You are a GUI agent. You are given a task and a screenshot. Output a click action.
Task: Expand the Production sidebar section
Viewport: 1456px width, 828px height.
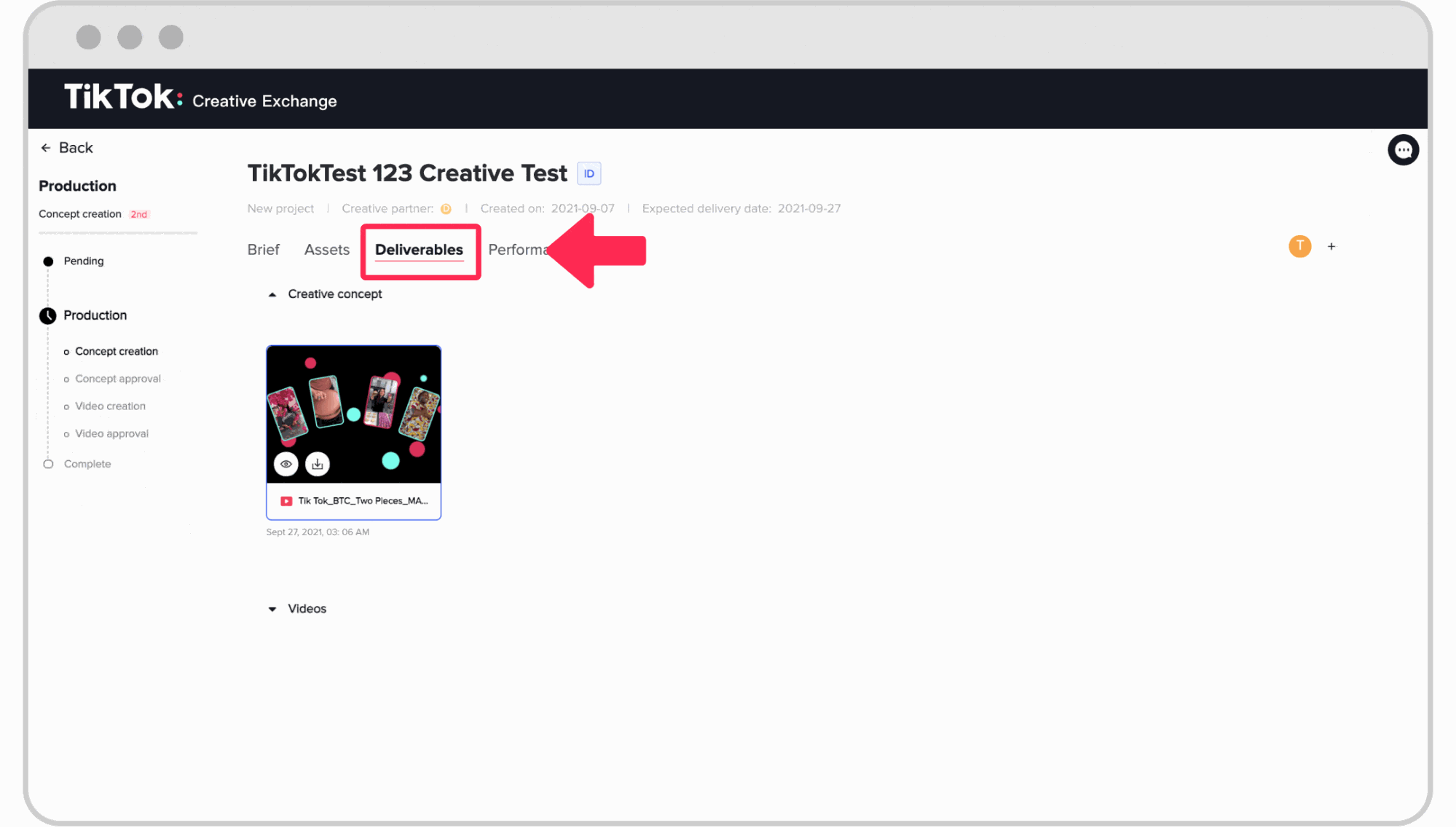pos(95,315)
